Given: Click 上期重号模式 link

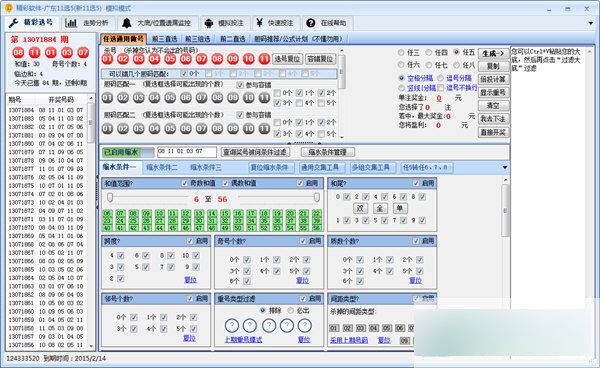Looking at the screenshot, I should point(243,340).
